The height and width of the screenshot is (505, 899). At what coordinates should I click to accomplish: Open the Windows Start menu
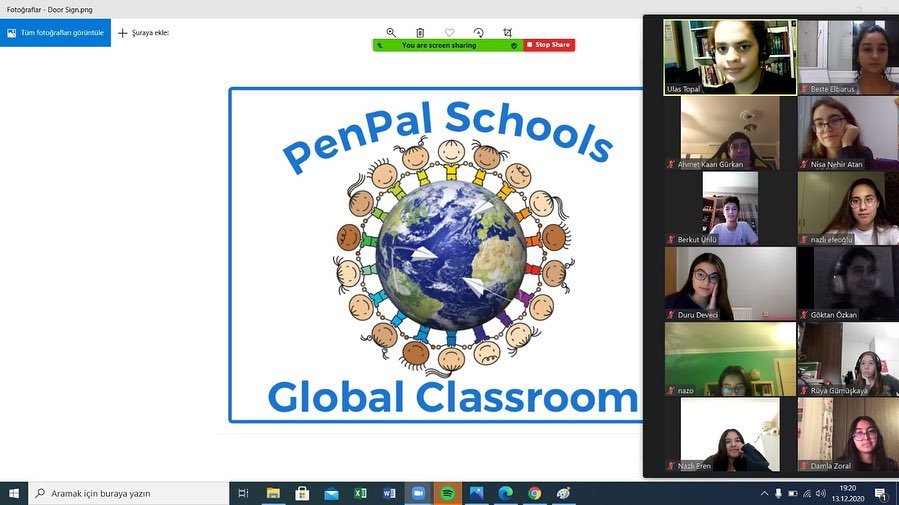(14, 493)
